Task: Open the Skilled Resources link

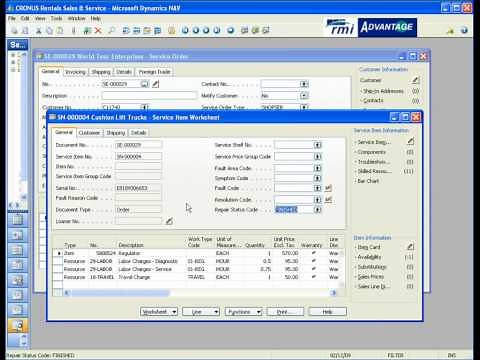Action: pyautogui.click(x=374, y=171)
